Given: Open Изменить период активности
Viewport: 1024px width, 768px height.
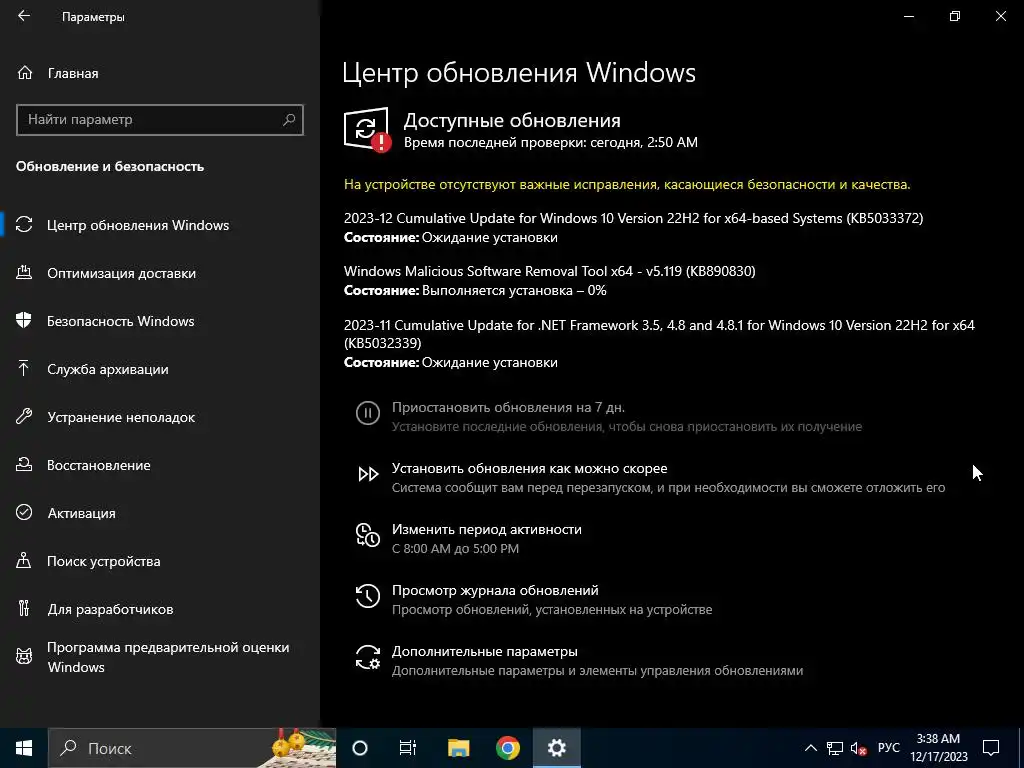Looking at the screenshot, I should pos(487,530).
